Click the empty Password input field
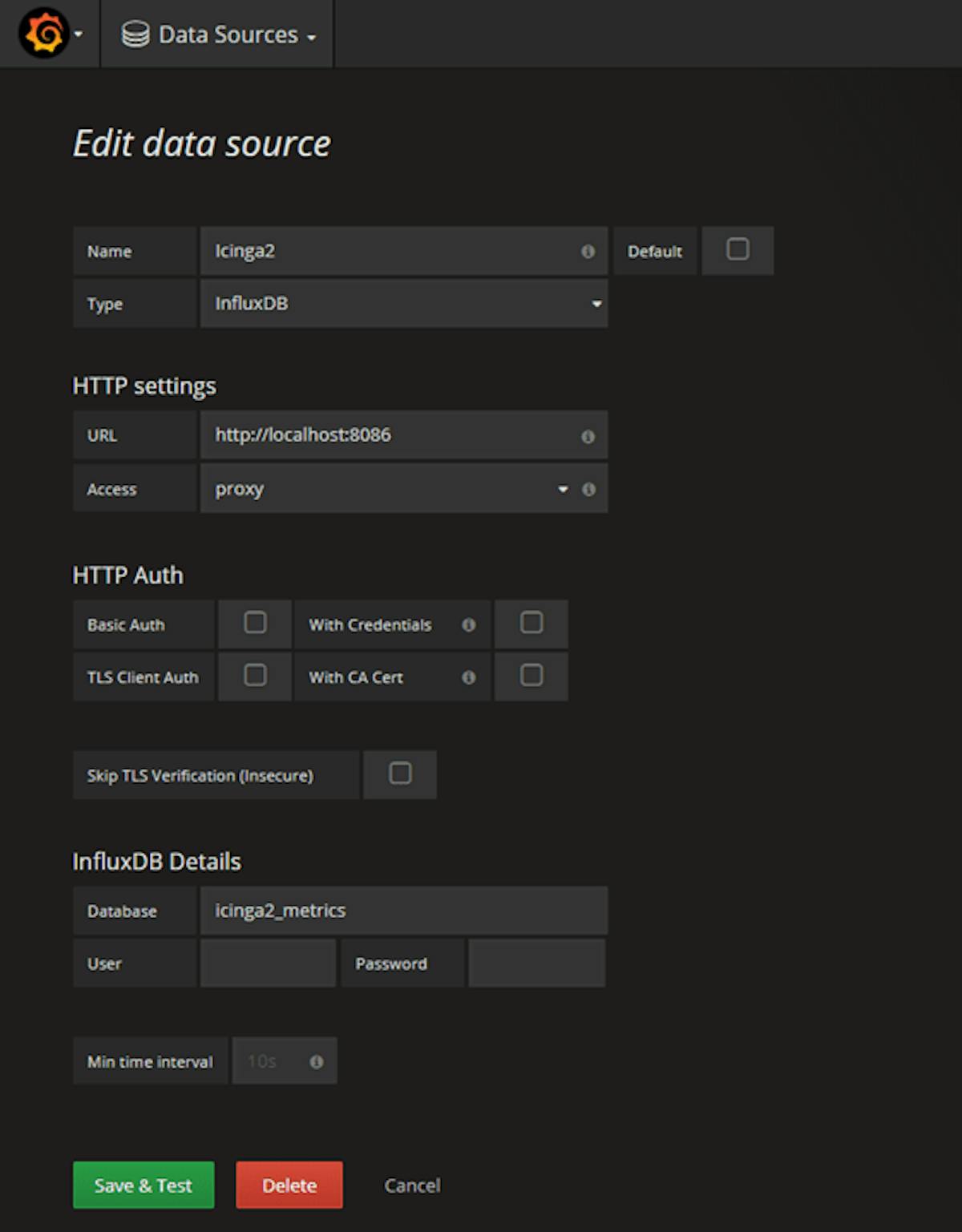The width and height of the screenshot is (962, 1232). tap(537, 963)
